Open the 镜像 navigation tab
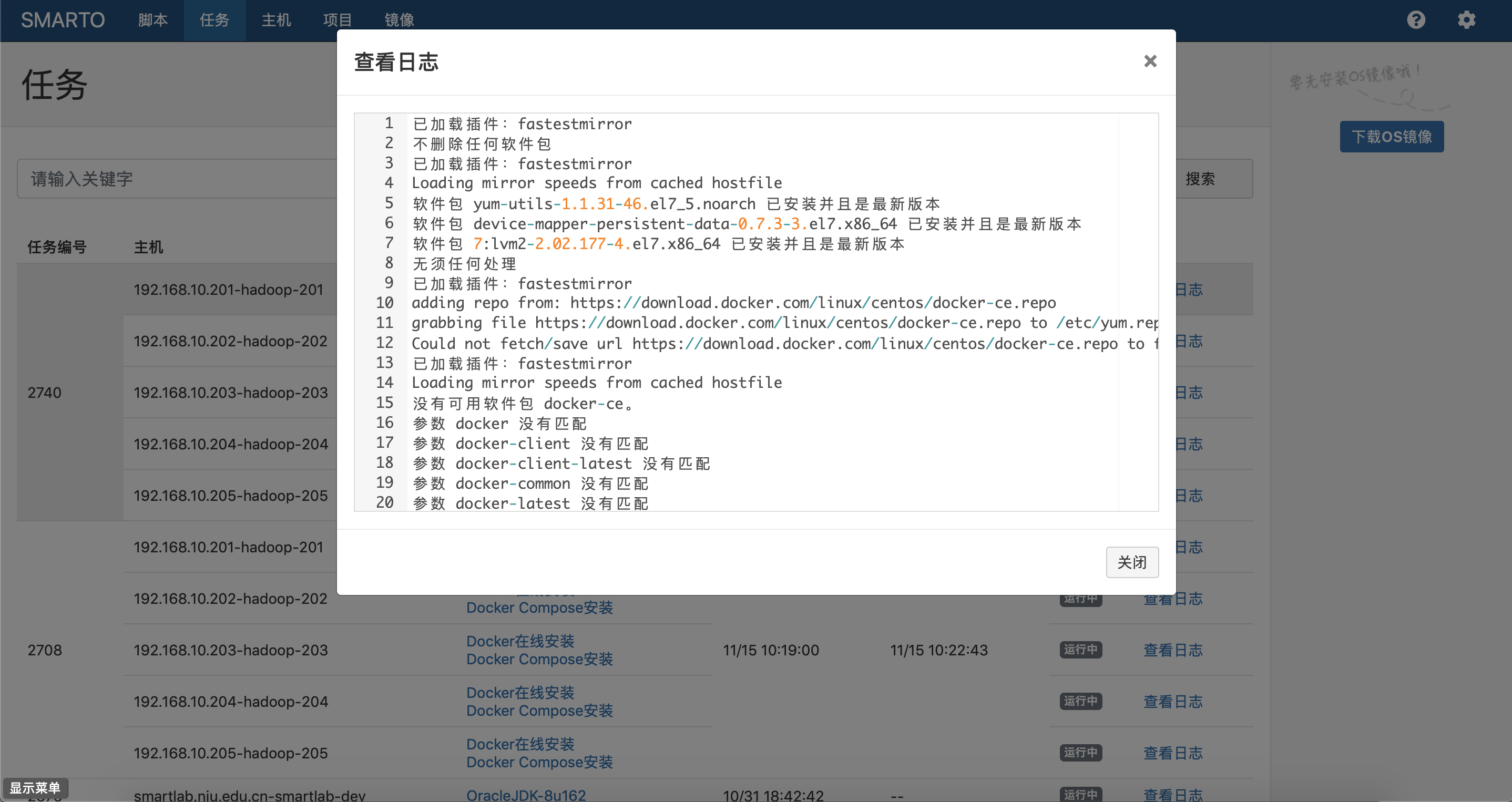Viewport: 1512px width, 802px height. coord(399,20)
